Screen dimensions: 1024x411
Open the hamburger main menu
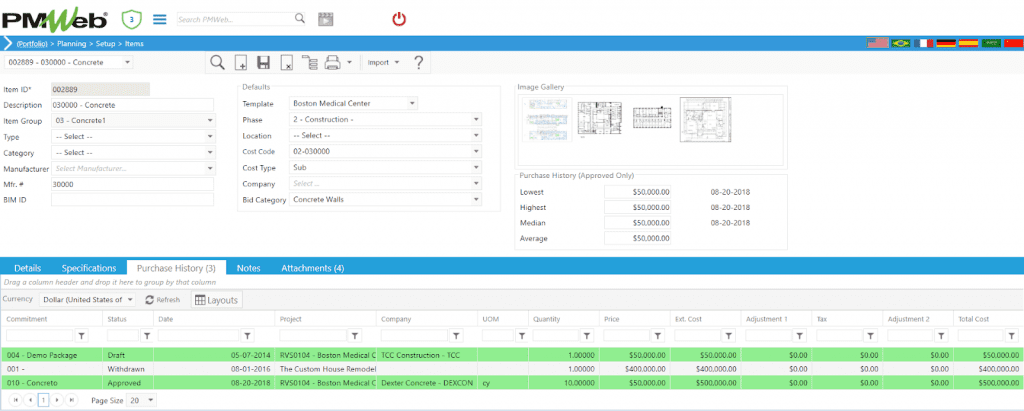click(159, 18)
